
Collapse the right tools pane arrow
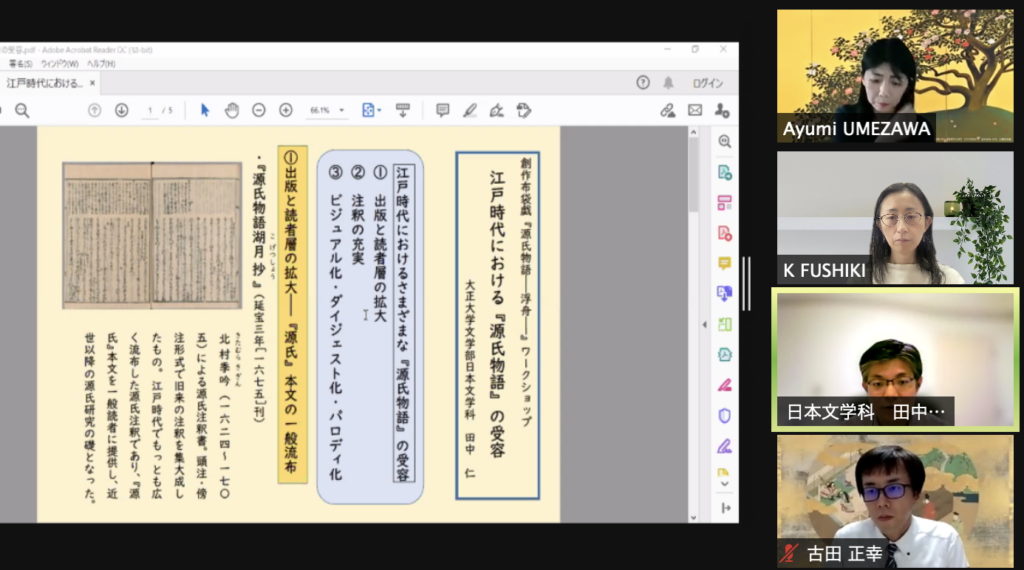coord(703,325)
